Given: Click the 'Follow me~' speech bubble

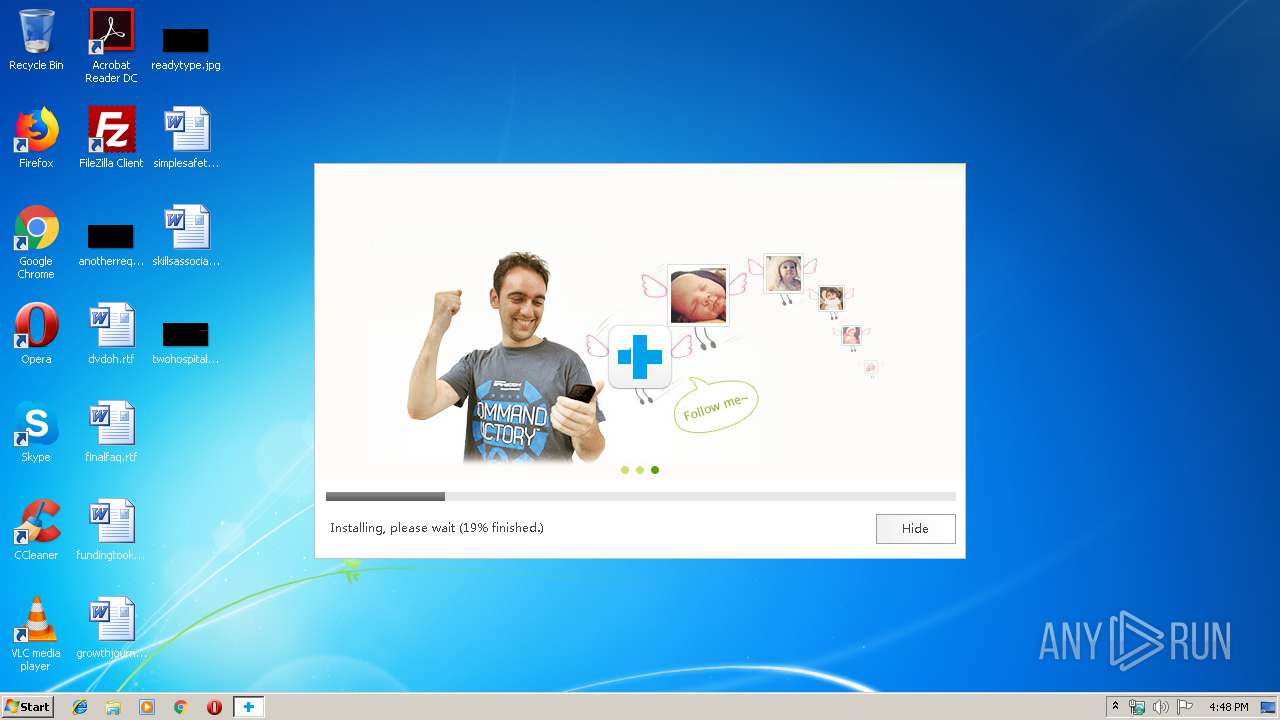Looking at the screenshot, I should (x=715, y=405).
